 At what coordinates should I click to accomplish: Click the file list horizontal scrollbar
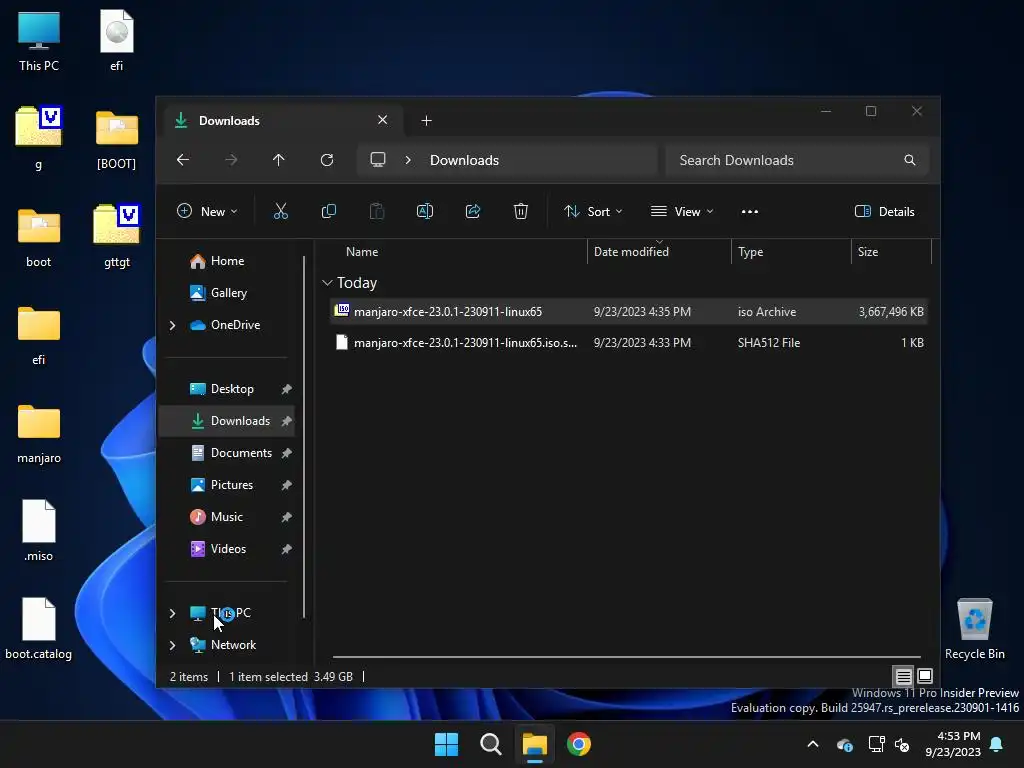pyautogui.click(x=626, y=656)
